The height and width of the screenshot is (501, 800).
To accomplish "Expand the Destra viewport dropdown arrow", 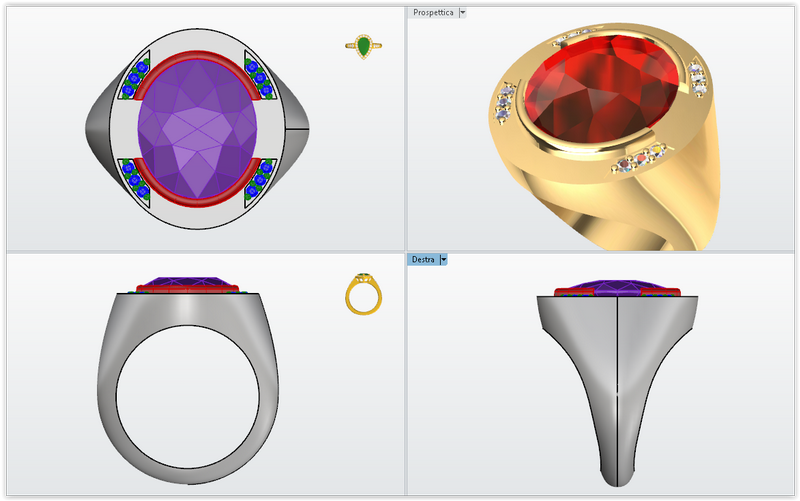I will point(443,260).
